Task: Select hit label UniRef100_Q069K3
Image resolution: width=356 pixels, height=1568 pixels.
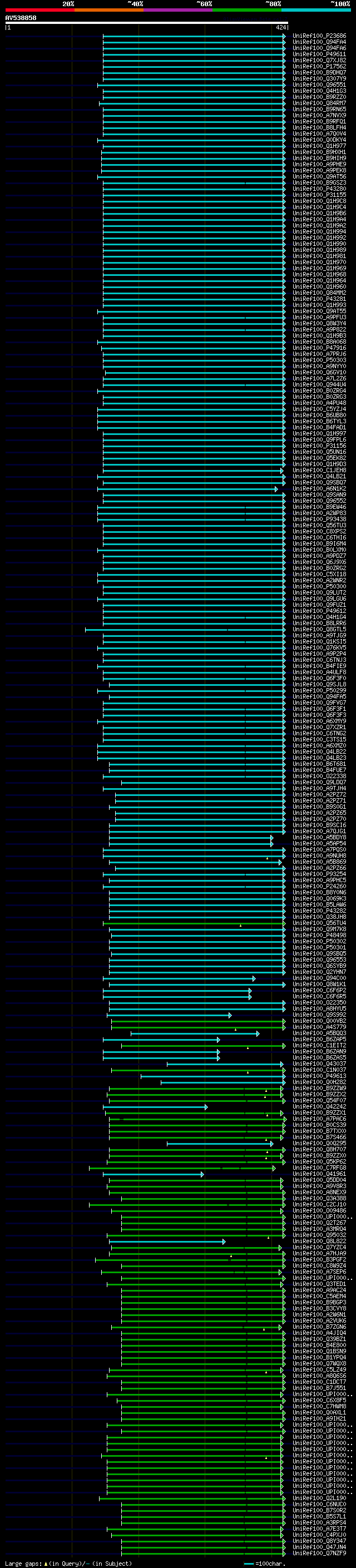Action: pyautogui.click(x=319, y=898)
